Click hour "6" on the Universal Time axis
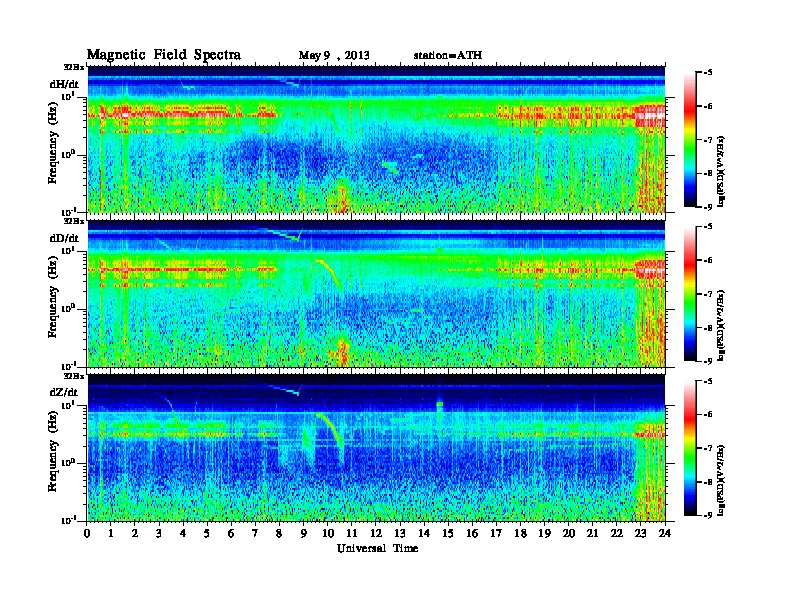 pyautogui.click(x=231, y=533)
